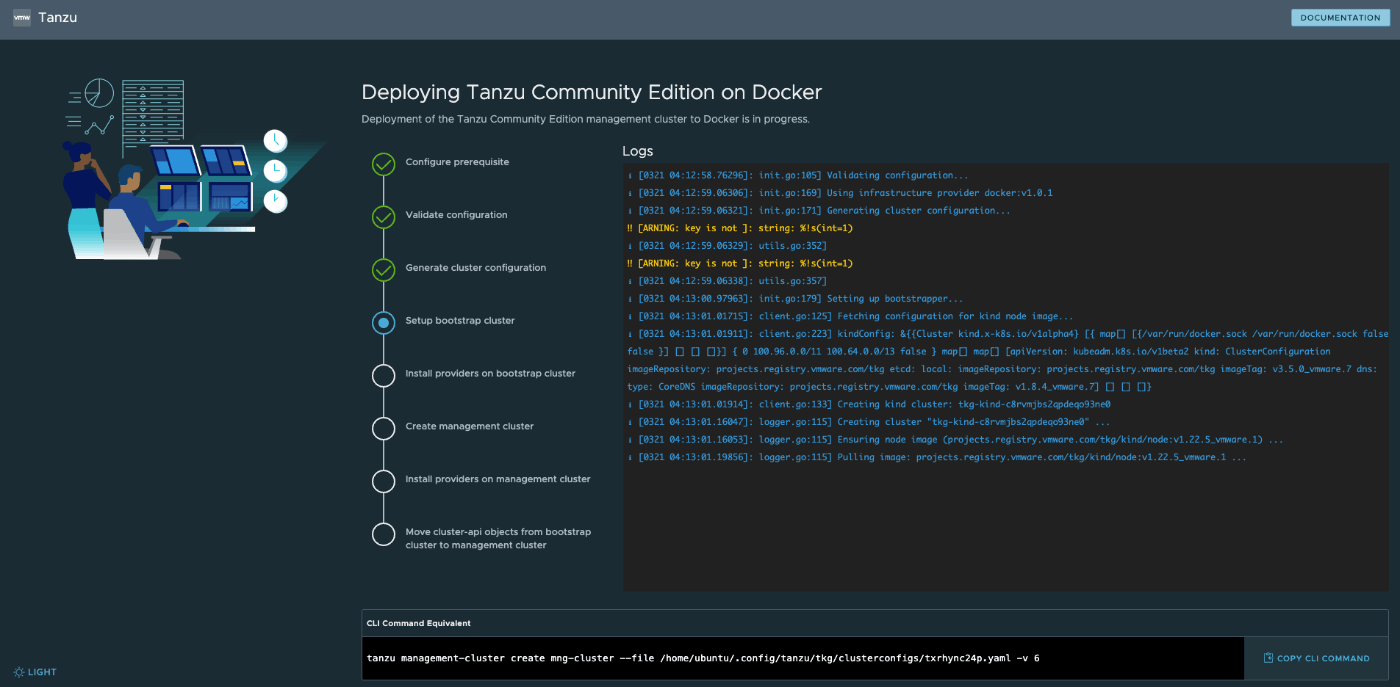This screenshot has height=687, width=1400.
Task: Select Install providers on management cluster label
Action: click(x=498, y=479)
